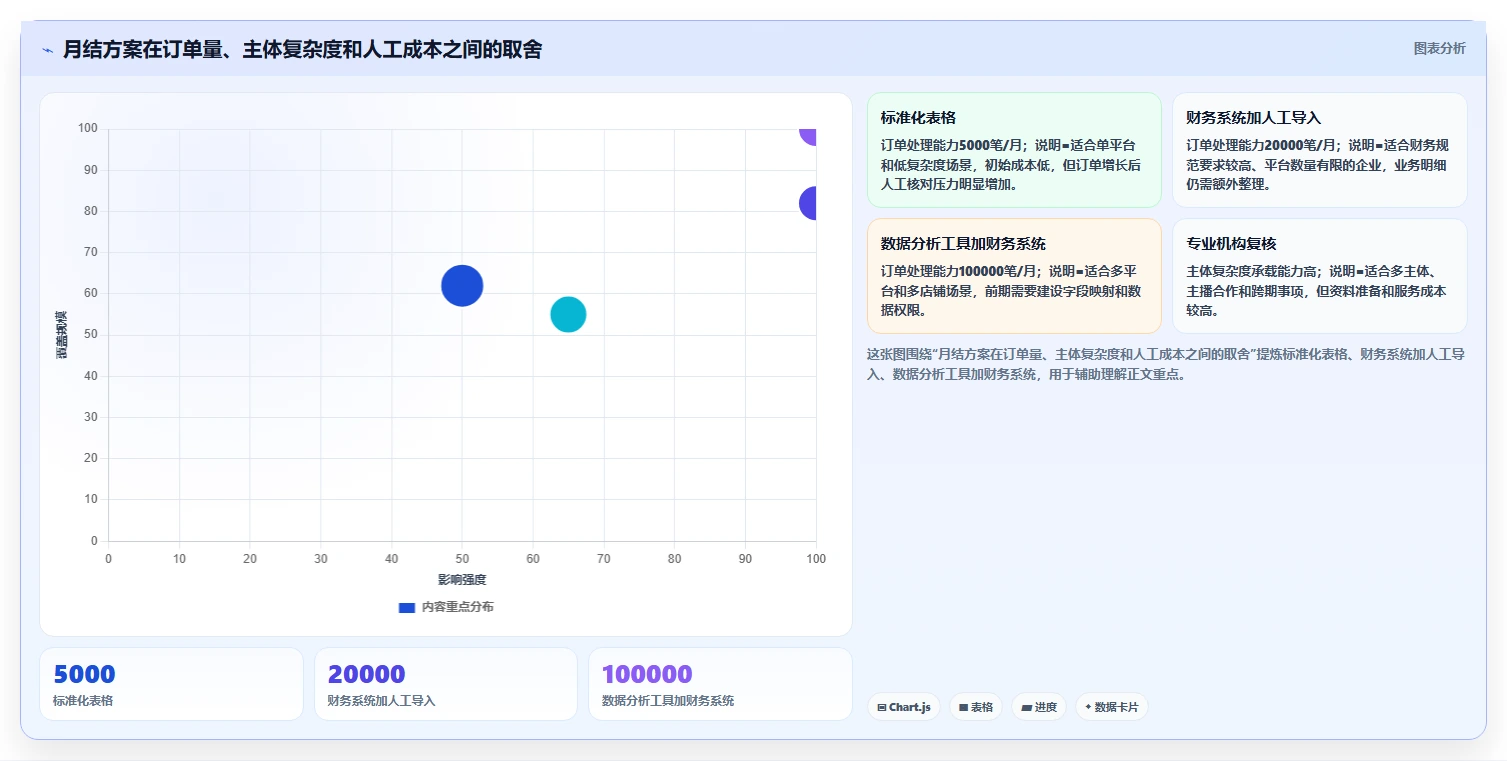This screenshot has width=1507, height=761.
Task: Click the 图表分析 label in the header
Action: click(x=1439, y=48)
